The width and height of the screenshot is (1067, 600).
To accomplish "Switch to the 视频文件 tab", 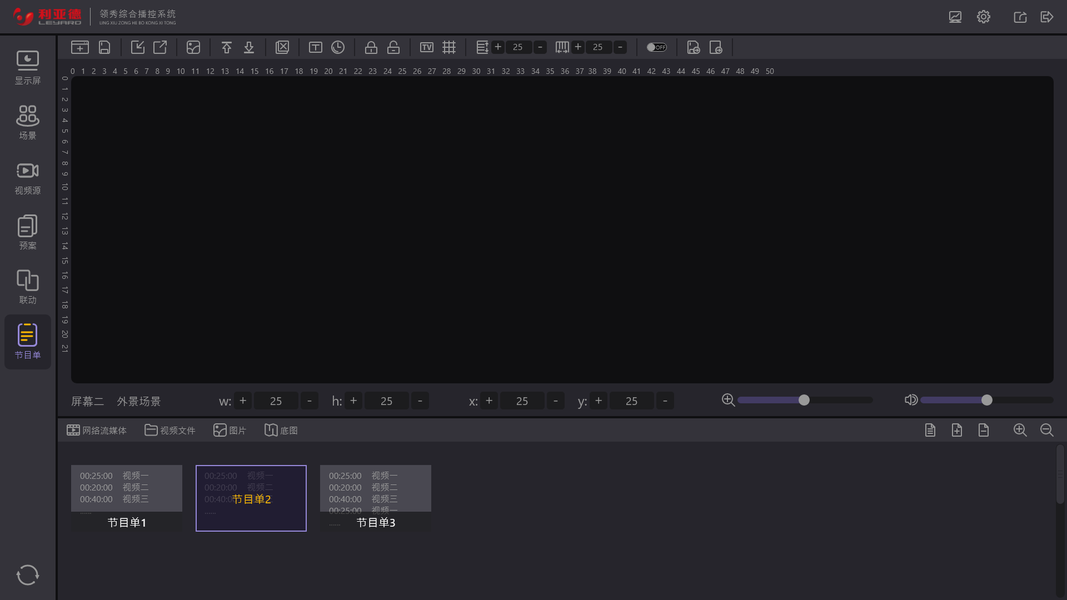I will tap(170, 430).
